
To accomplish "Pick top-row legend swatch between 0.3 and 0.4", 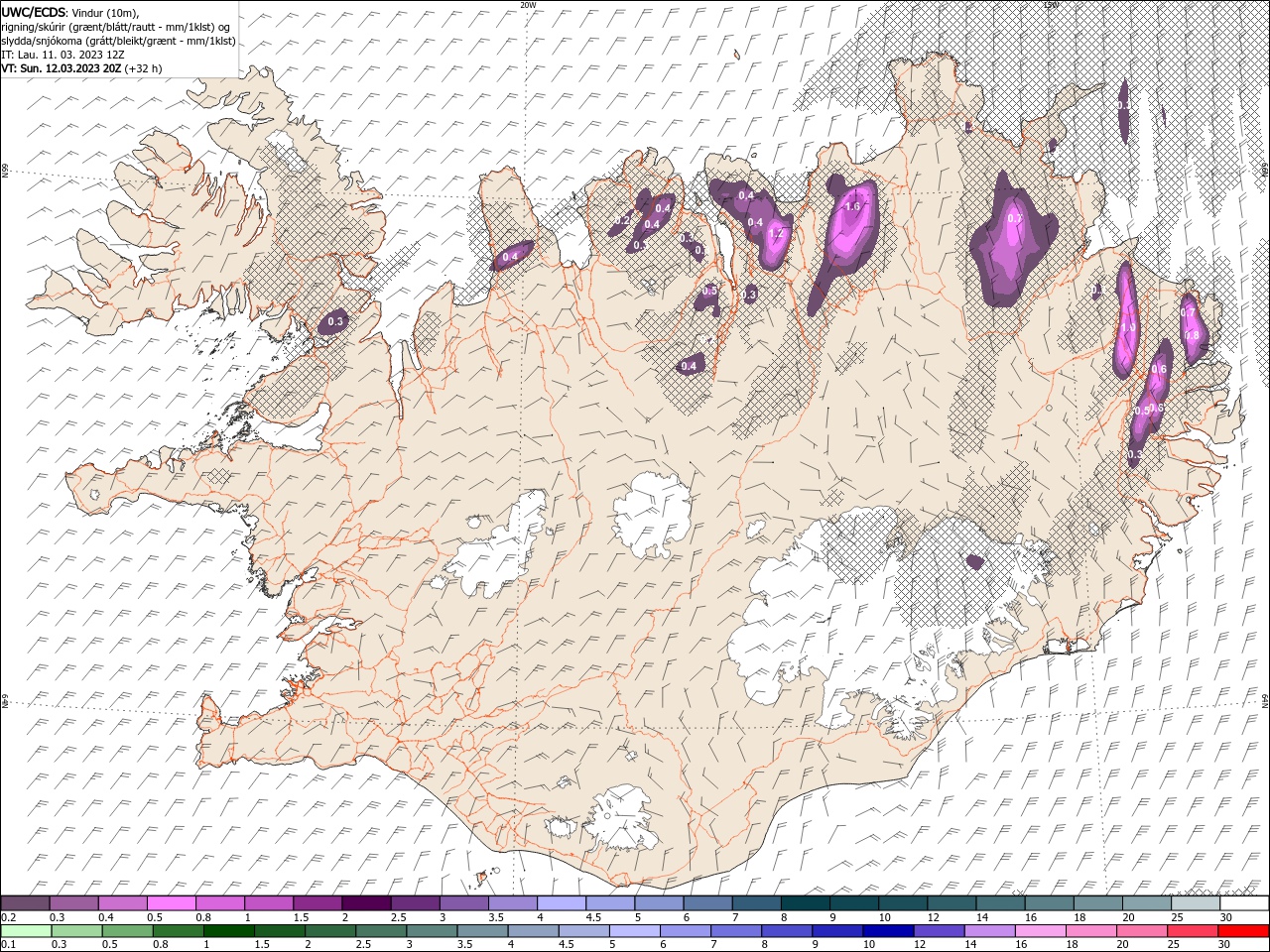I will [x=74, y=903].
